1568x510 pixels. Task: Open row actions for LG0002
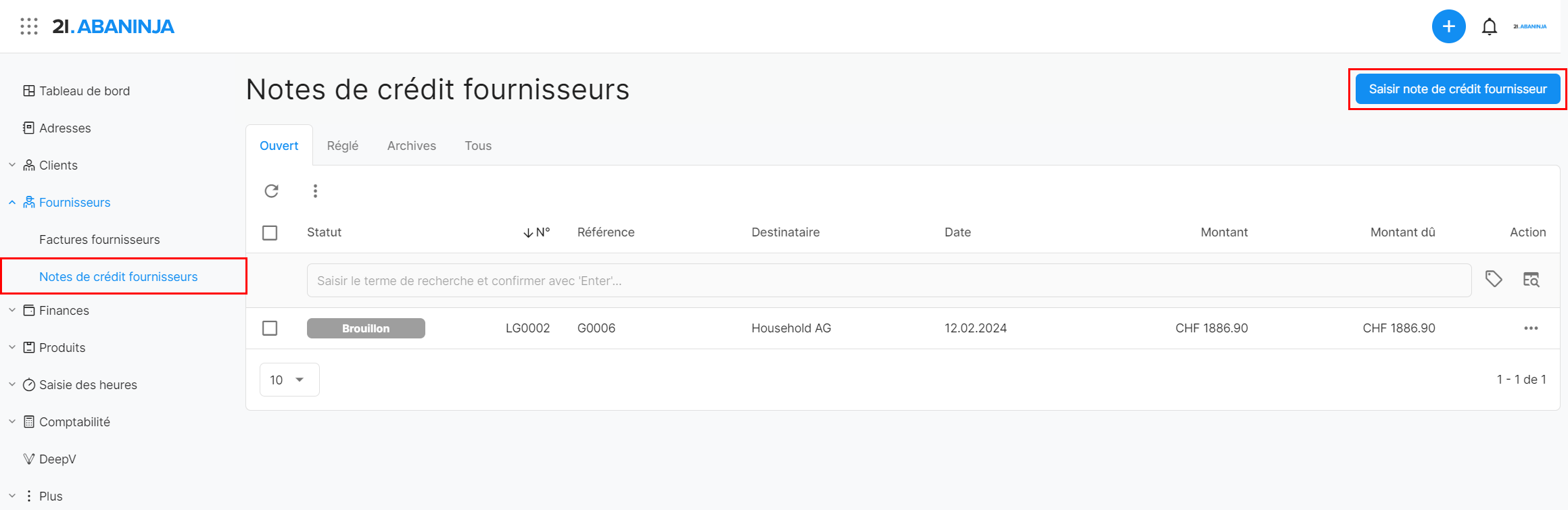click(1531, 328)
